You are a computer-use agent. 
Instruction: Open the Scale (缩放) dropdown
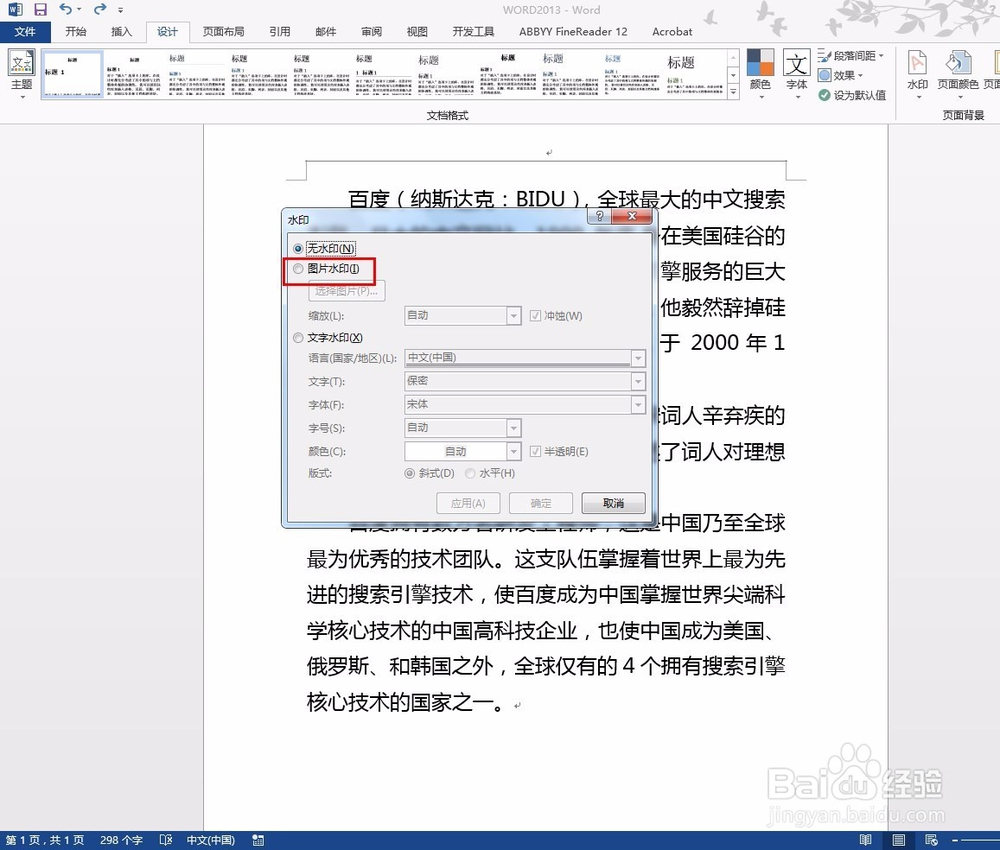(513, 316)
